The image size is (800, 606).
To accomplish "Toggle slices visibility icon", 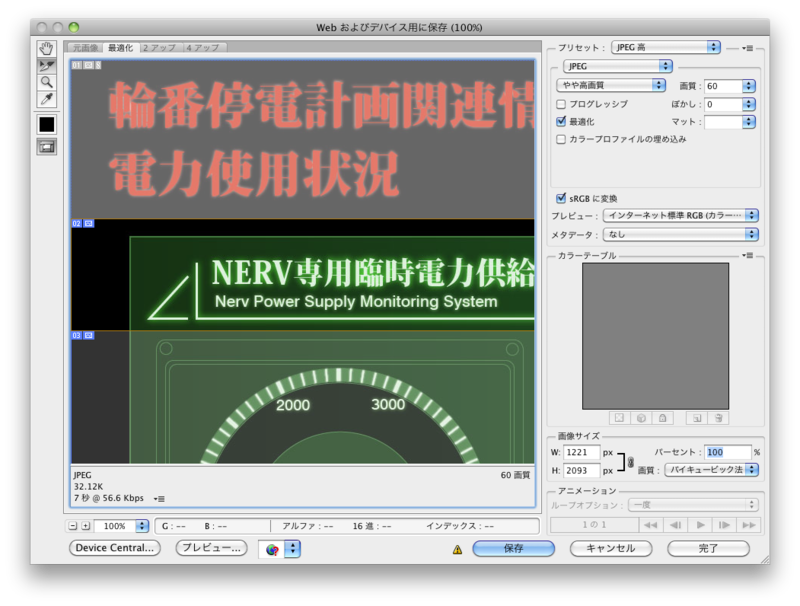I will pos(46,147).
